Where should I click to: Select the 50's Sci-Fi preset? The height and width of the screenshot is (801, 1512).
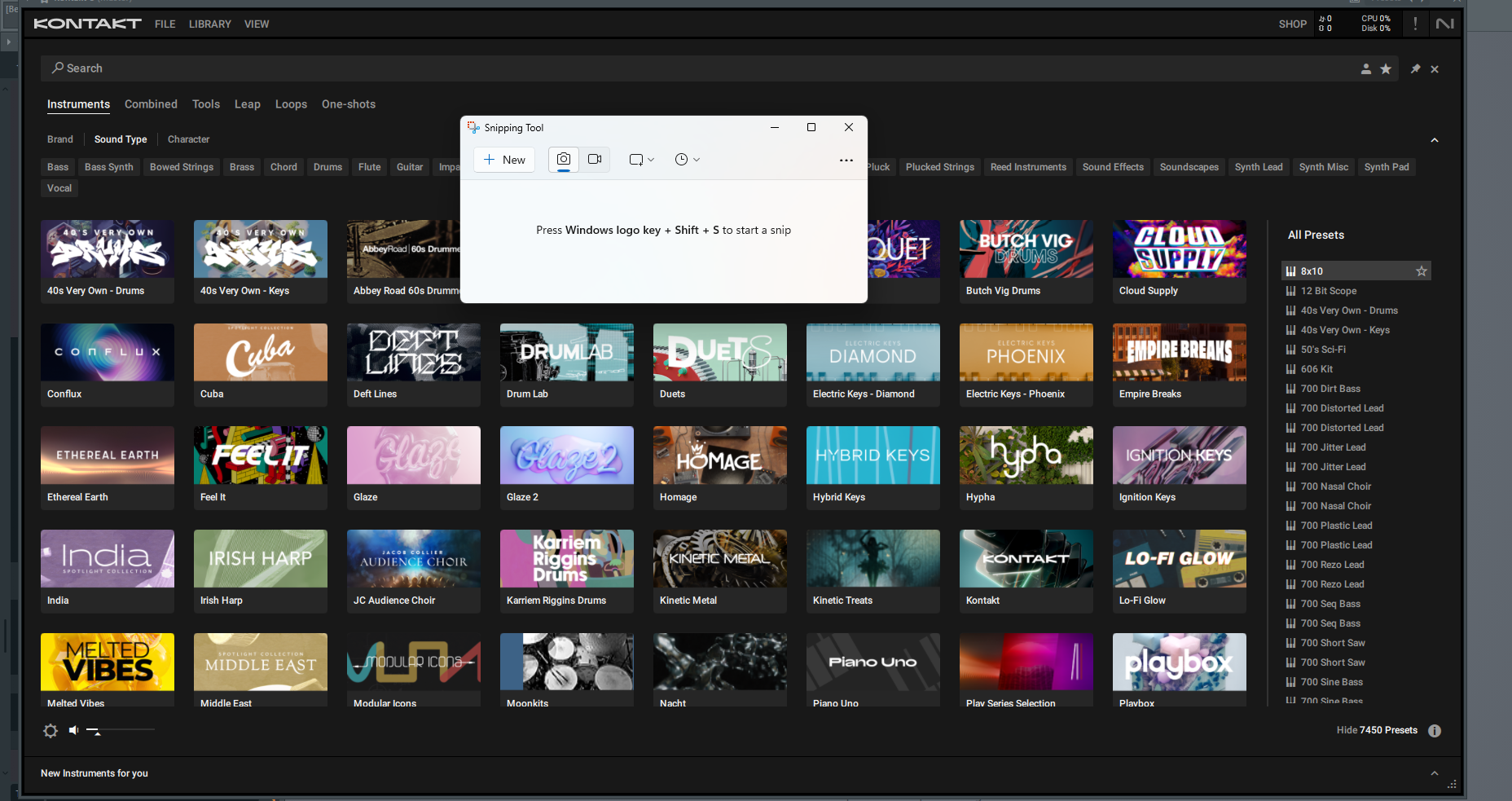pyautogui.click(x=1356, y=350)
